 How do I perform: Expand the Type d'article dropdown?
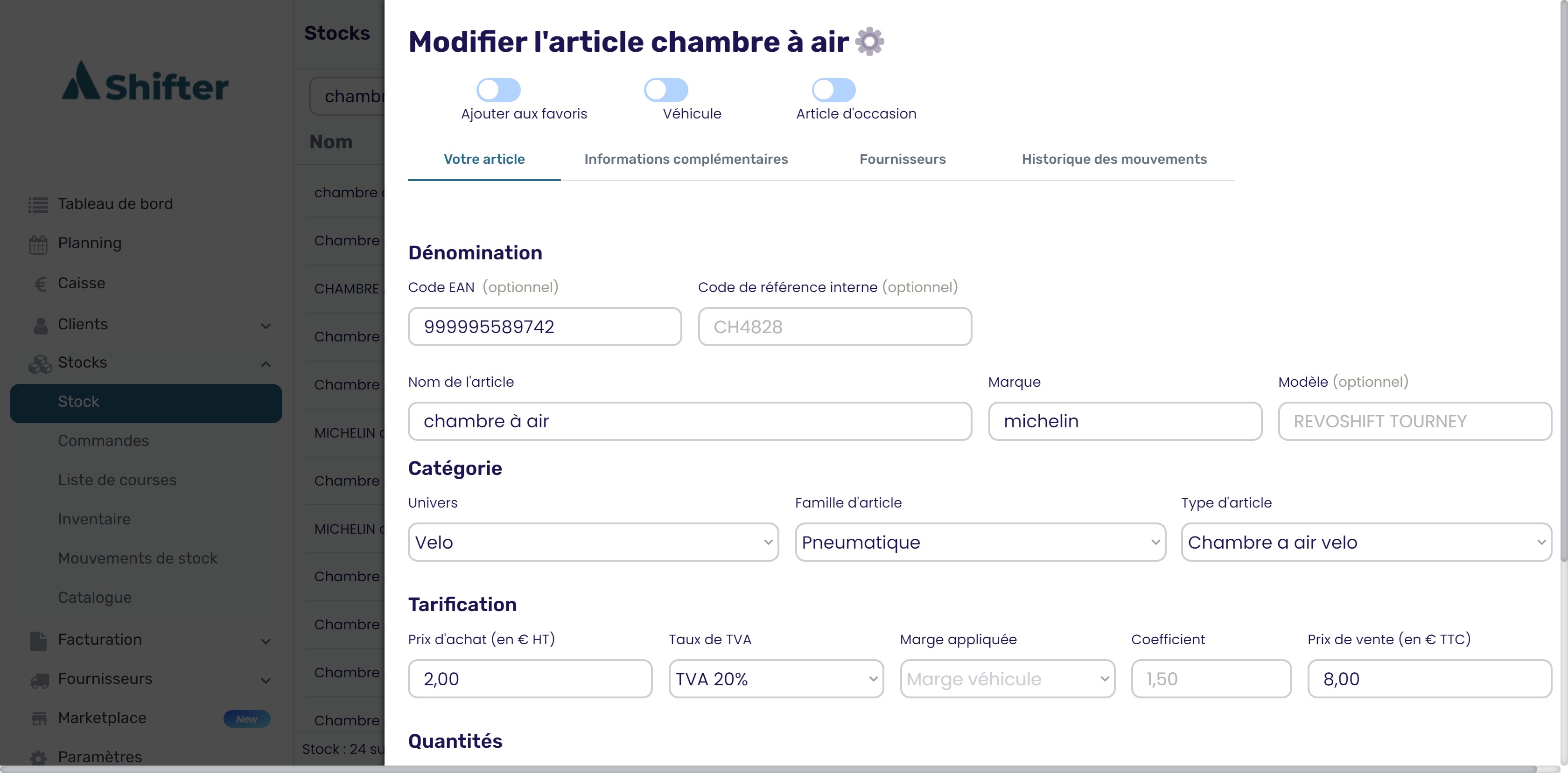click(x=1366, y=542)
